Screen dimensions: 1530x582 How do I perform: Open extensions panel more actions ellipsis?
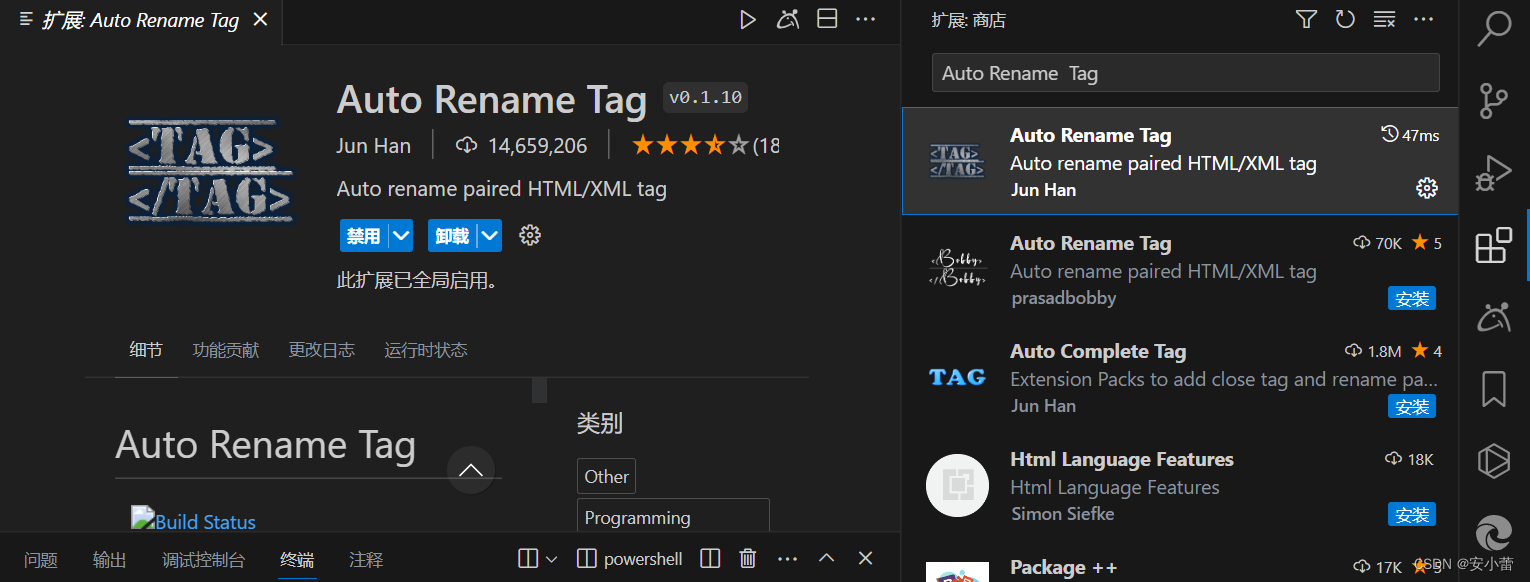[1423, 19]
